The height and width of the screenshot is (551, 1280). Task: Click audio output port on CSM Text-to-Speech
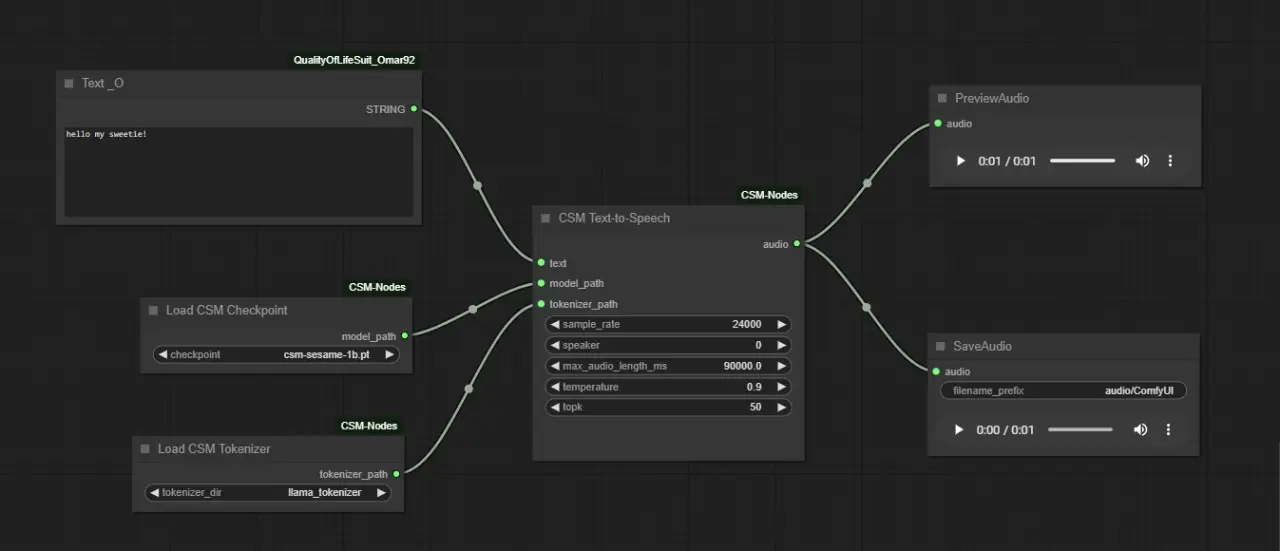(x=797, y=244)
